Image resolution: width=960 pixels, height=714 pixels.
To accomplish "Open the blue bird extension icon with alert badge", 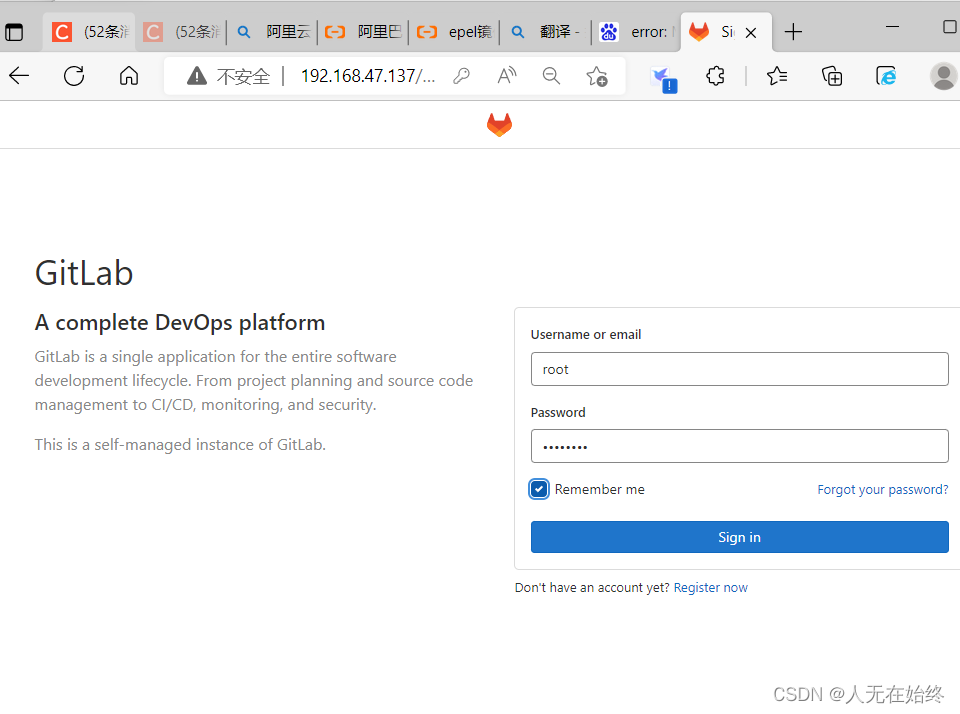I will click(x=664, y=78).
